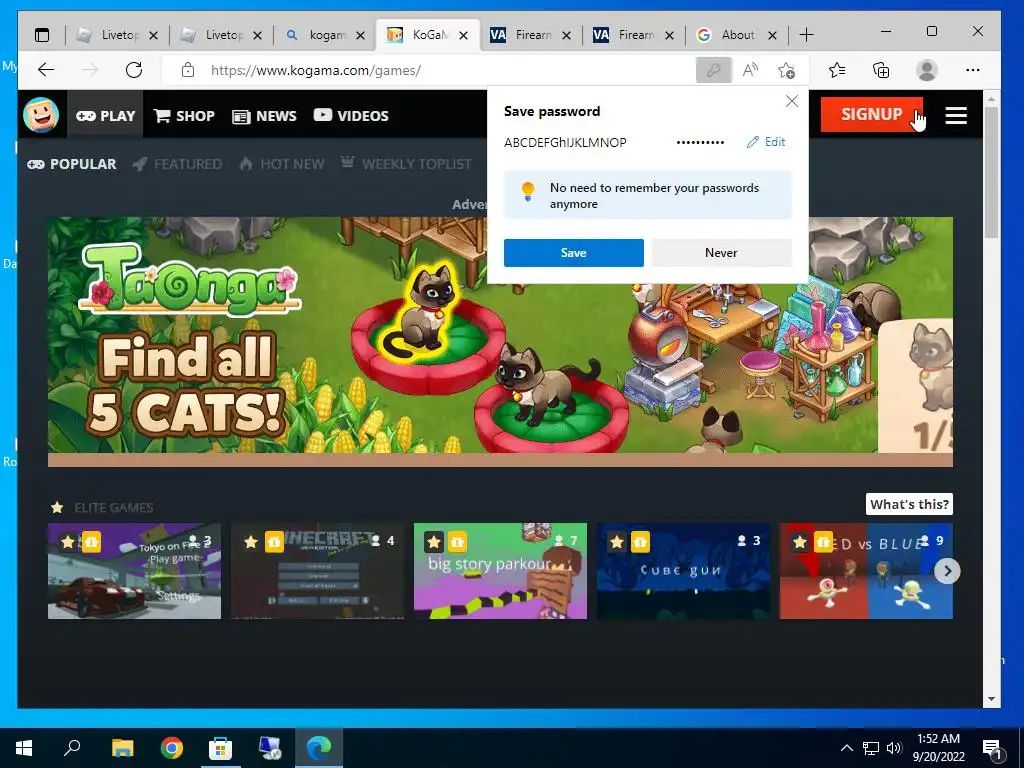Open taskbar clock and date
Screen dimensions: 1024x768
pyautogui.click(x=938, y=748)
